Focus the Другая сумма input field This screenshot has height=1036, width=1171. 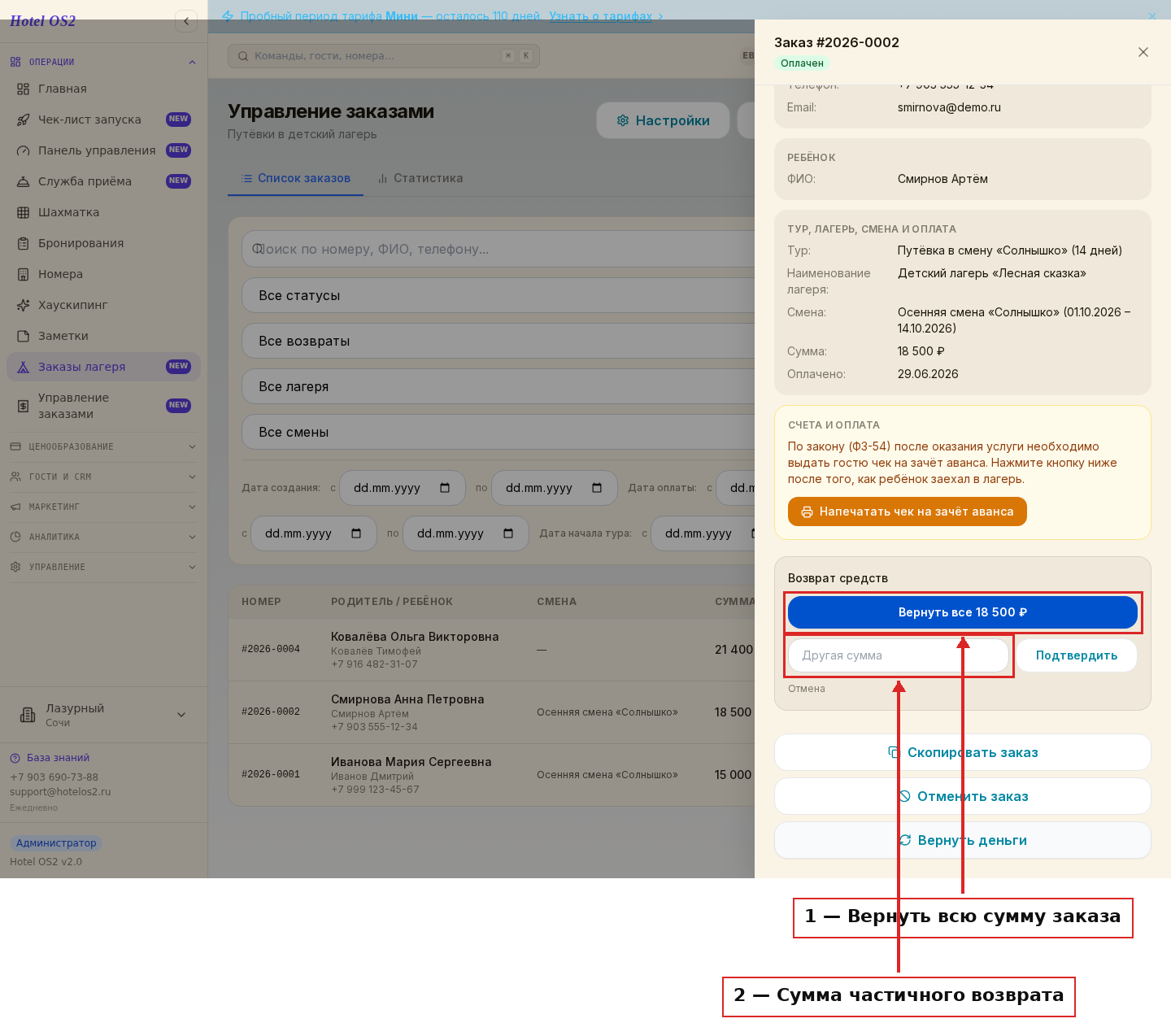click(x=899, y=655)
